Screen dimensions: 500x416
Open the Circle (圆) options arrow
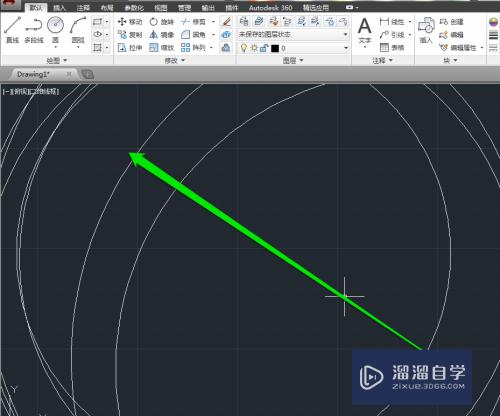pos(55,47)
